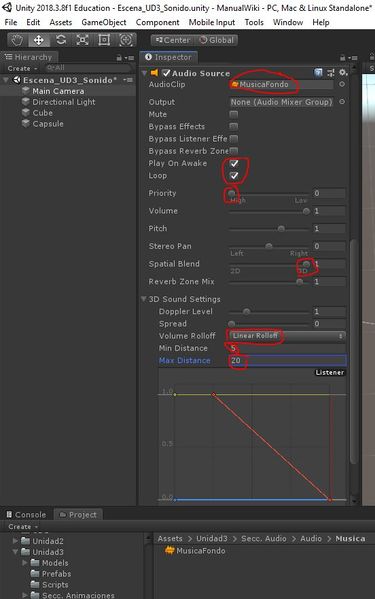Screen dimensions: 375x599
Task: Expand the Models folder
Action: (25, 563)
